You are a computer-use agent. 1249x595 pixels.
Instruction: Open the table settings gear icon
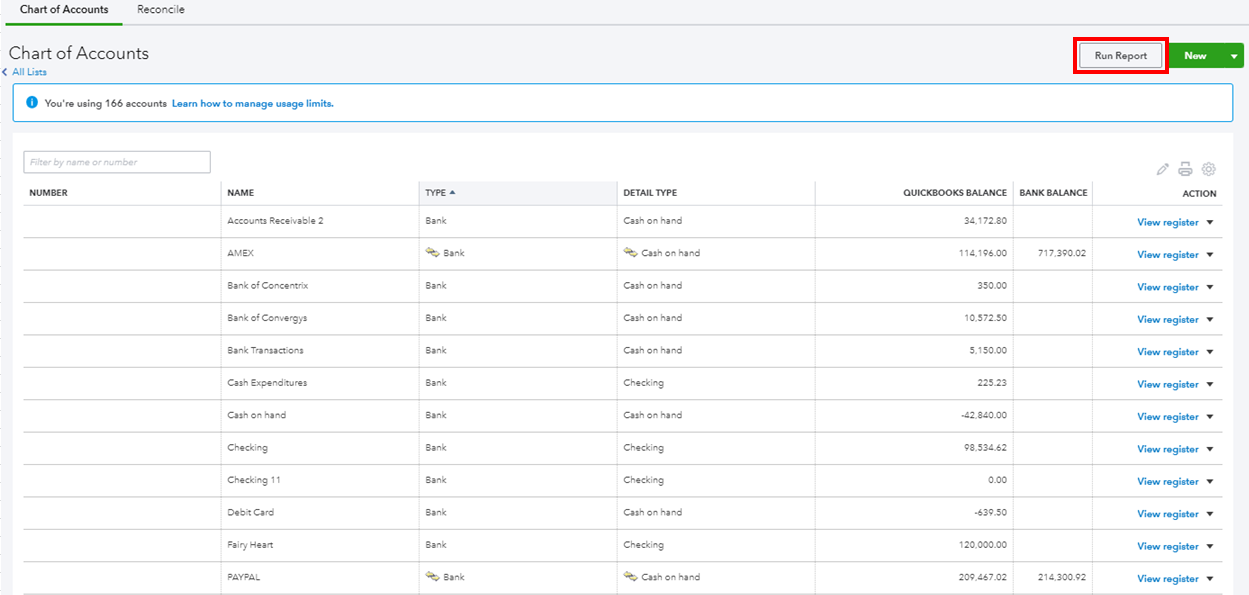[x=1208, y=169]
